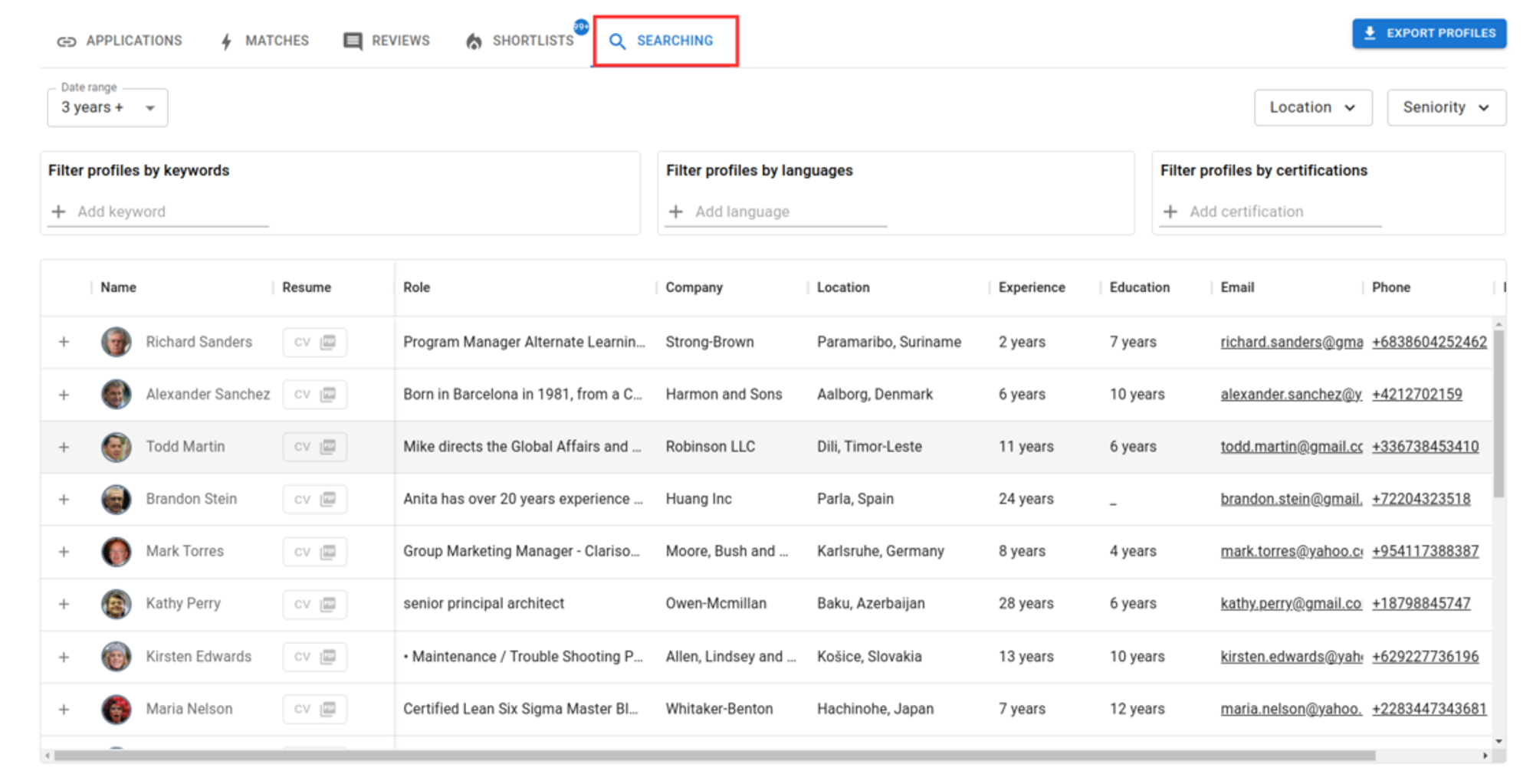
Task: Click the plus icon to add a keyword filter
Action: (x=59, y=212)
